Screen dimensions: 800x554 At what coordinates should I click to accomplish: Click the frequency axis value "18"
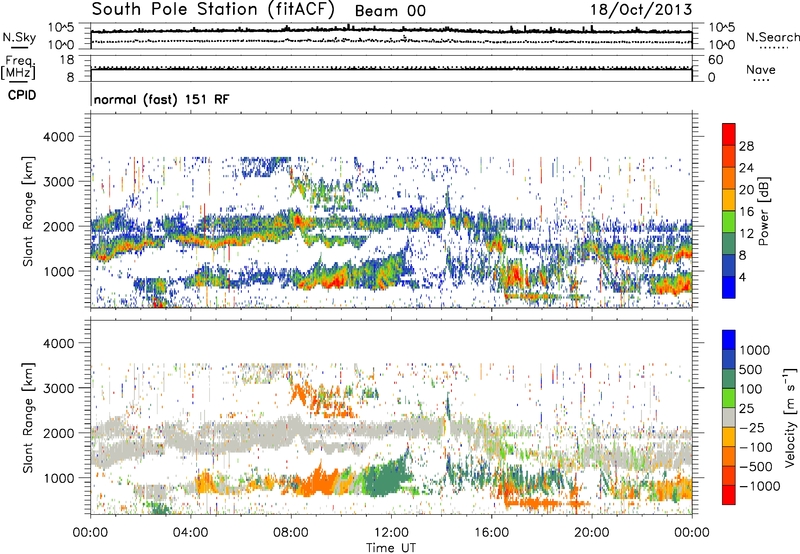click(67, 60)
